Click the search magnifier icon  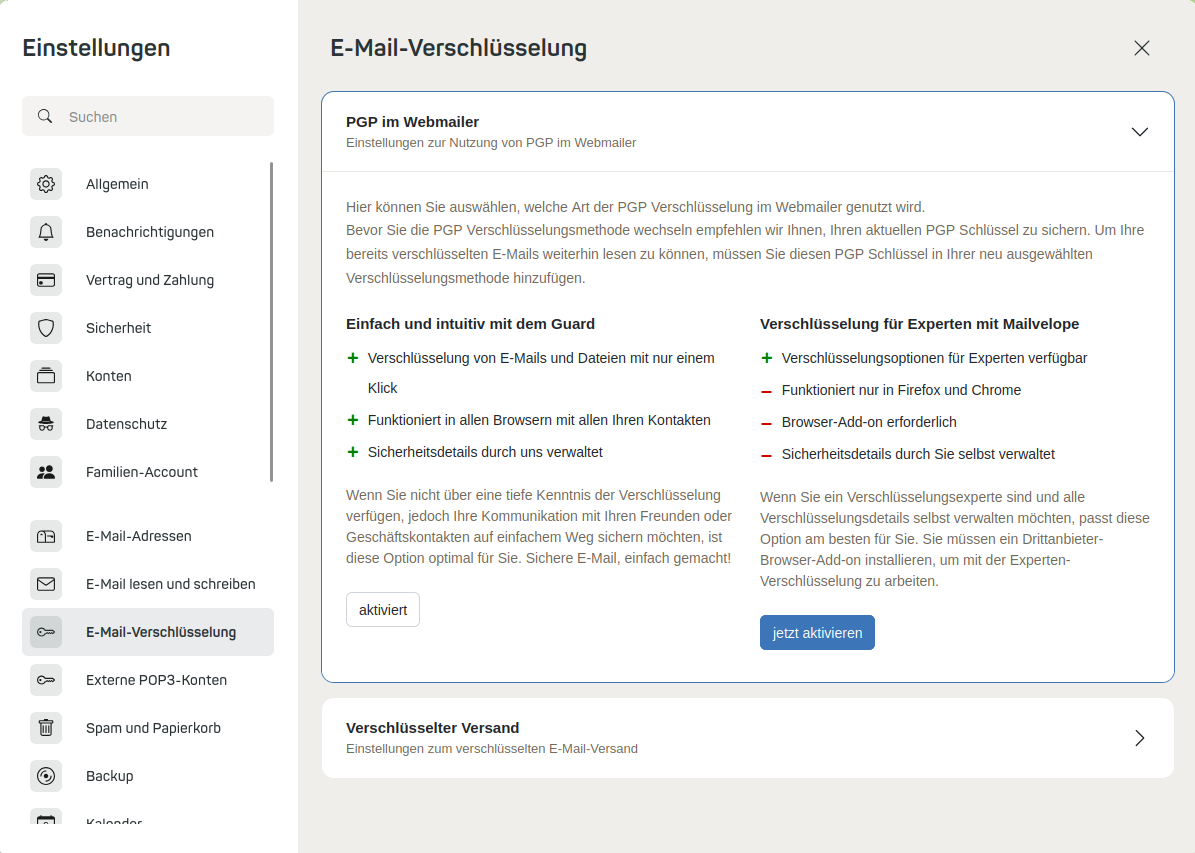[45, 116]
